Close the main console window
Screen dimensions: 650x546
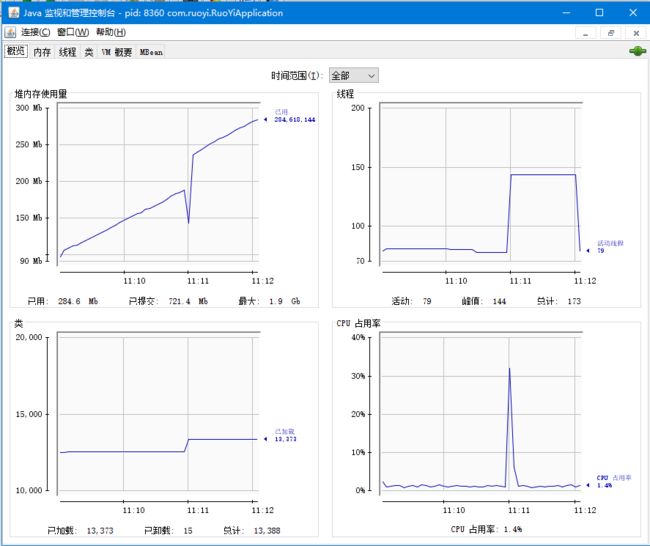point(633,12)
